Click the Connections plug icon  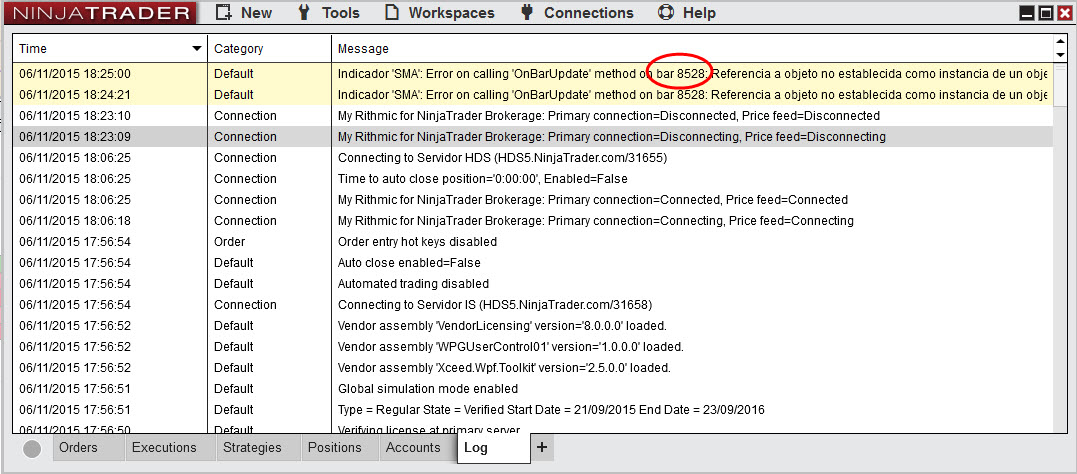[x=528, y=12]
